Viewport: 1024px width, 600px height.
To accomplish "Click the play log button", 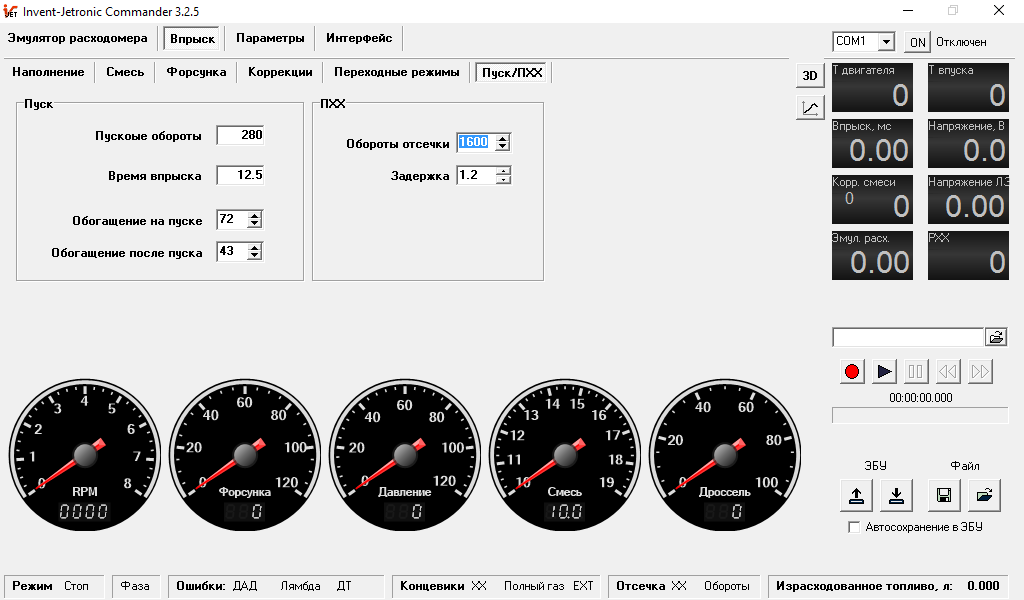I will tap(884, 371).
